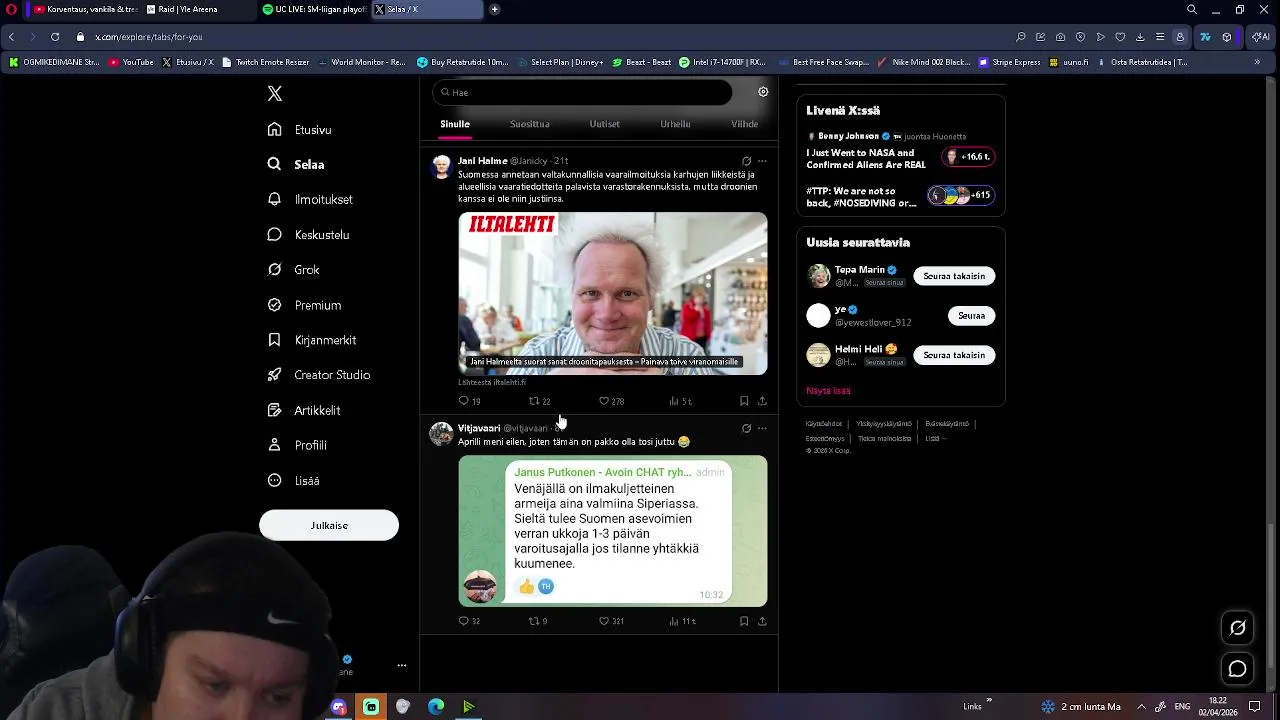Click Näytä lisää under new followers
1280x720 pixels.
[x=828, y=391]
